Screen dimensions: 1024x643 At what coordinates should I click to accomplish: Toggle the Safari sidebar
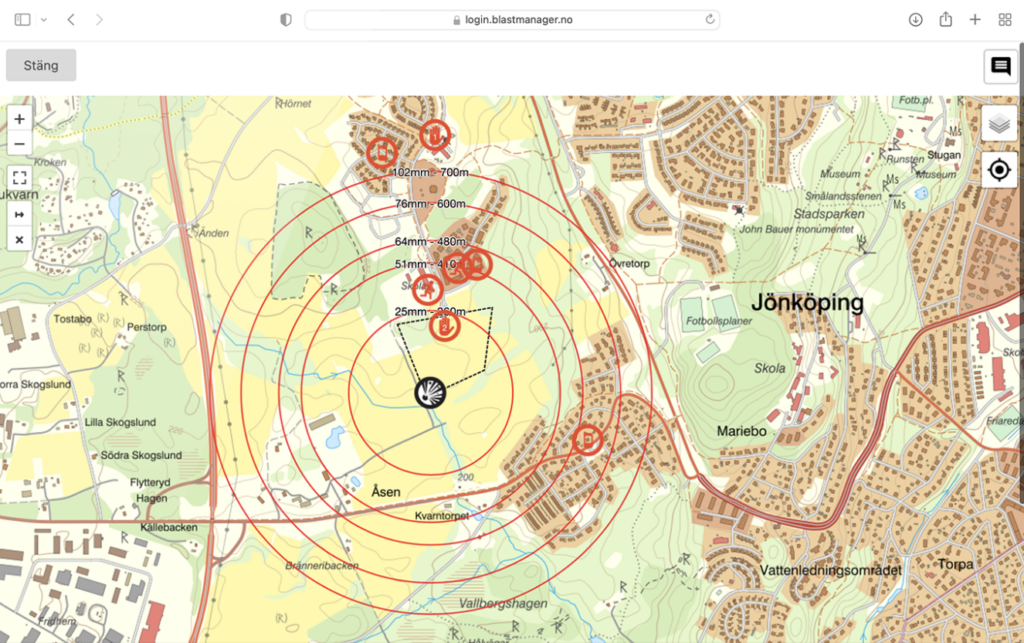point(22,20)
